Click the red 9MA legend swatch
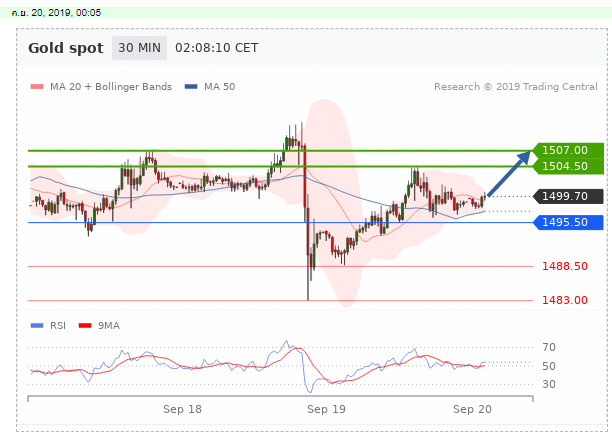Screen dimensions: 612x442 (85, 326)
